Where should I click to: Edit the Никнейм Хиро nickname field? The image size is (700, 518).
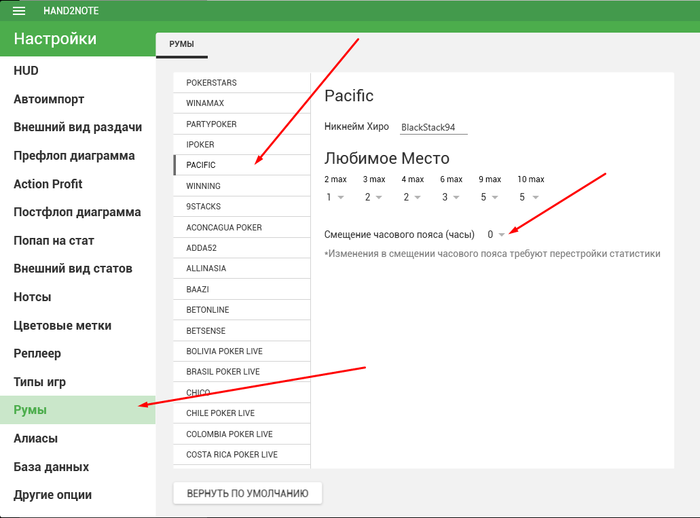[433, 127]
